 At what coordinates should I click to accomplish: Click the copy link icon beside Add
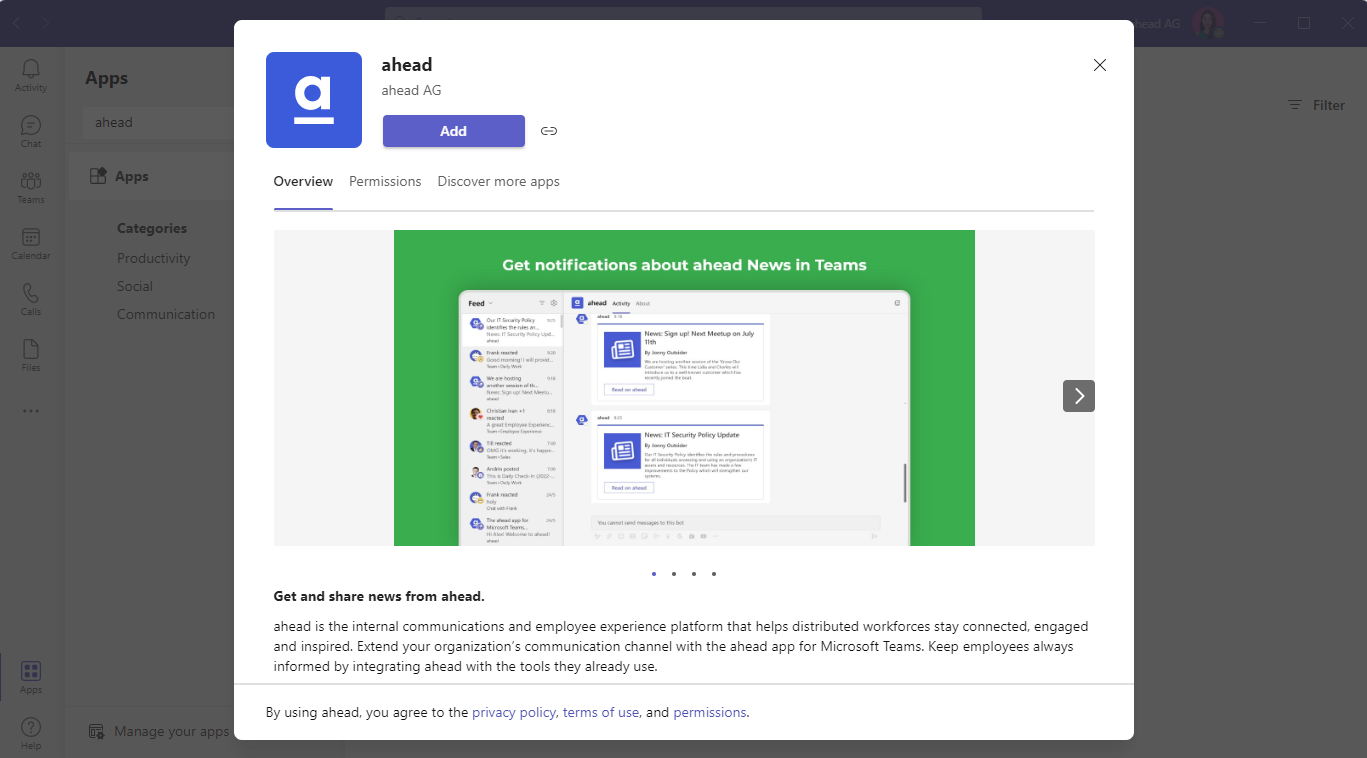(x=548, y=130)
